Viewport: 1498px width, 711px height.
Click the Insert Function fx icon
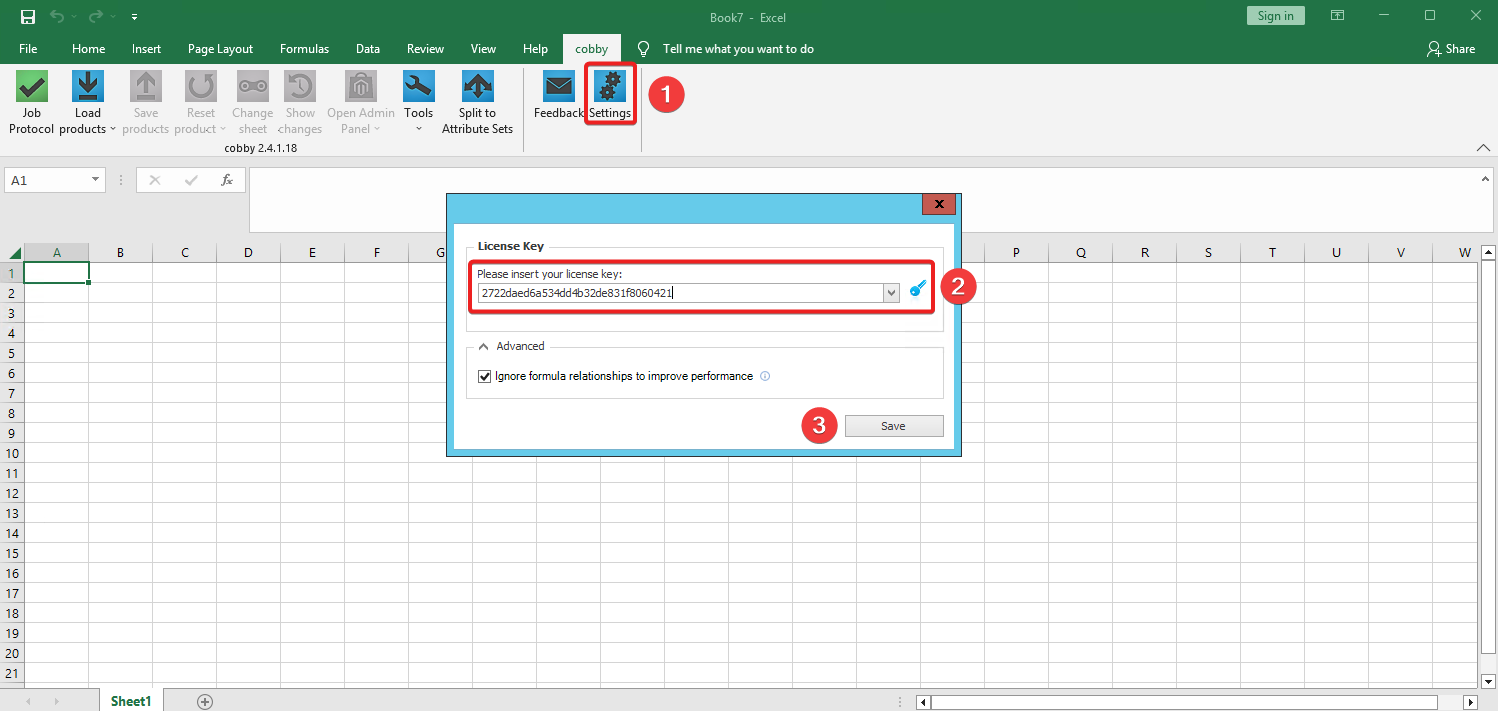[227, 180]
